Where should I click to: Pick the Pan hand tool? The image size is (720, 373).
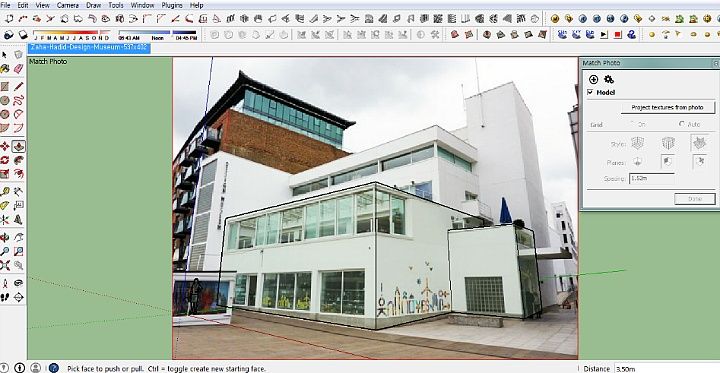(x=18, y=237)
